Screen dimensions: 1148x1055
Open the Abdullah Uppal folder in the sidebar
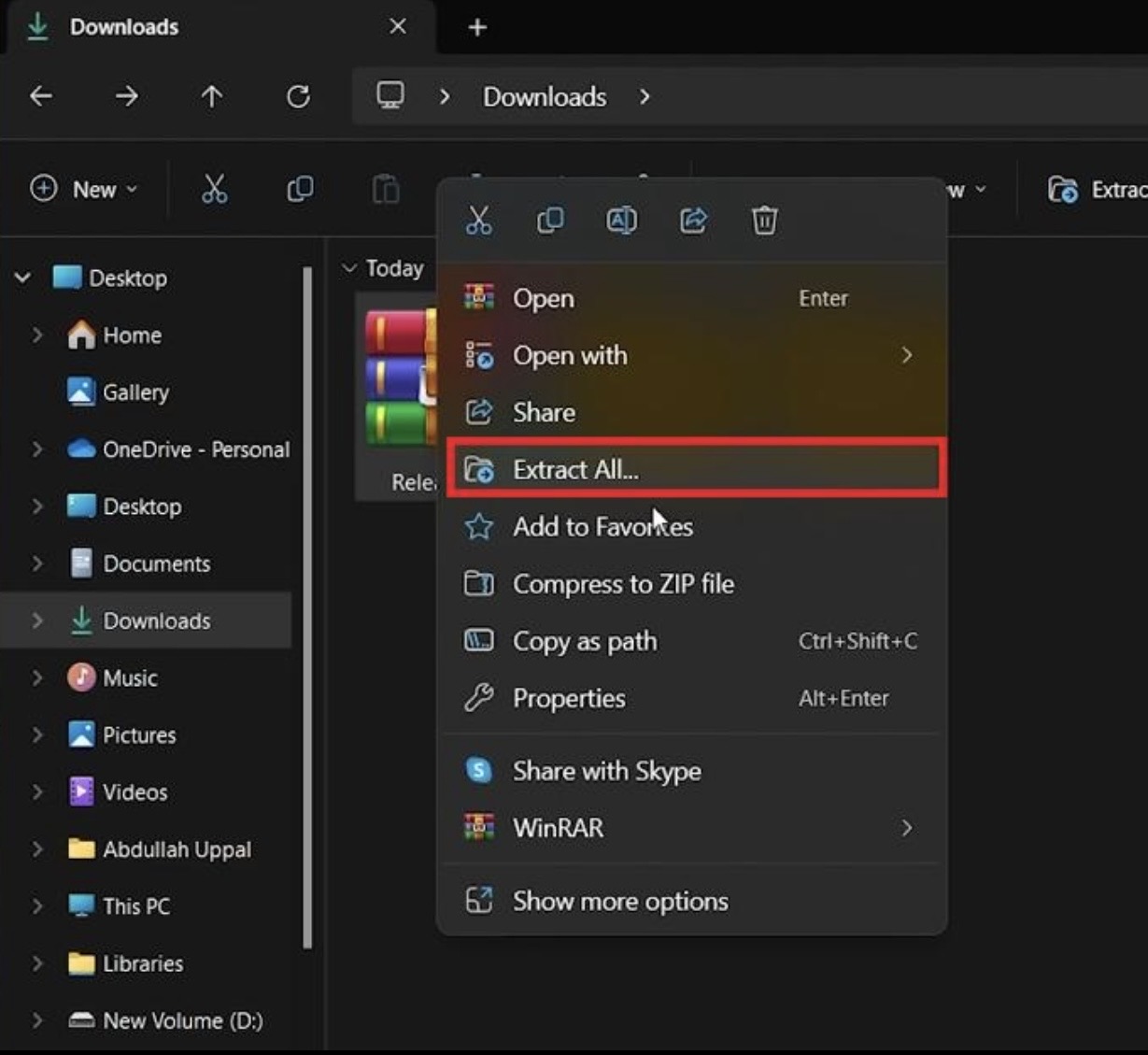click(159, 849)
